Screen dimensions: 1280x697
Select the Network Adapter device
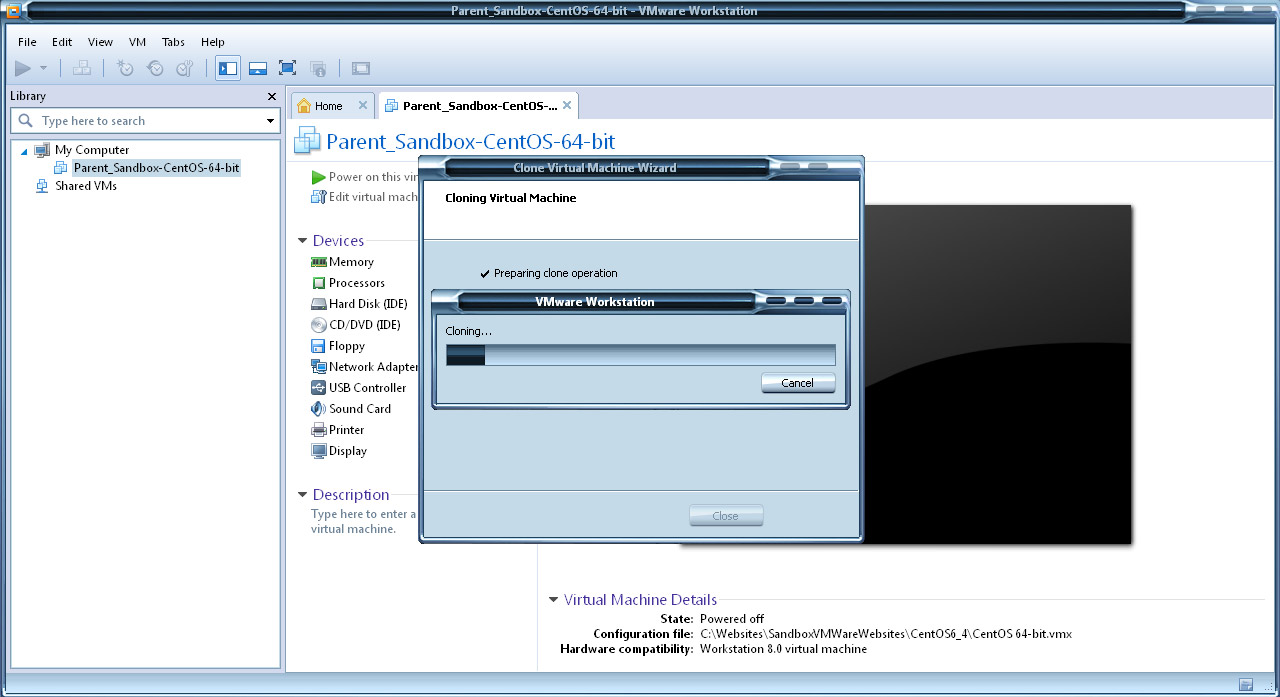364,367
